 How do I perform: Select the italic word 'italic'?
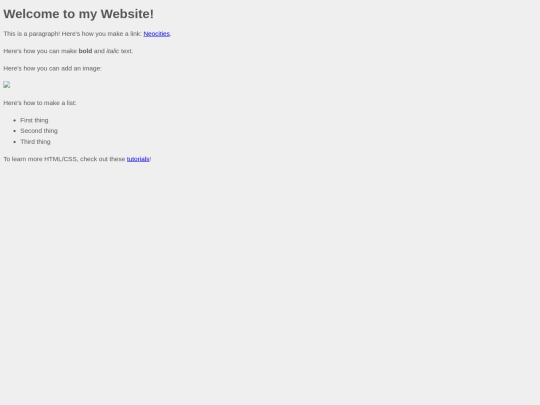(112, 51)
